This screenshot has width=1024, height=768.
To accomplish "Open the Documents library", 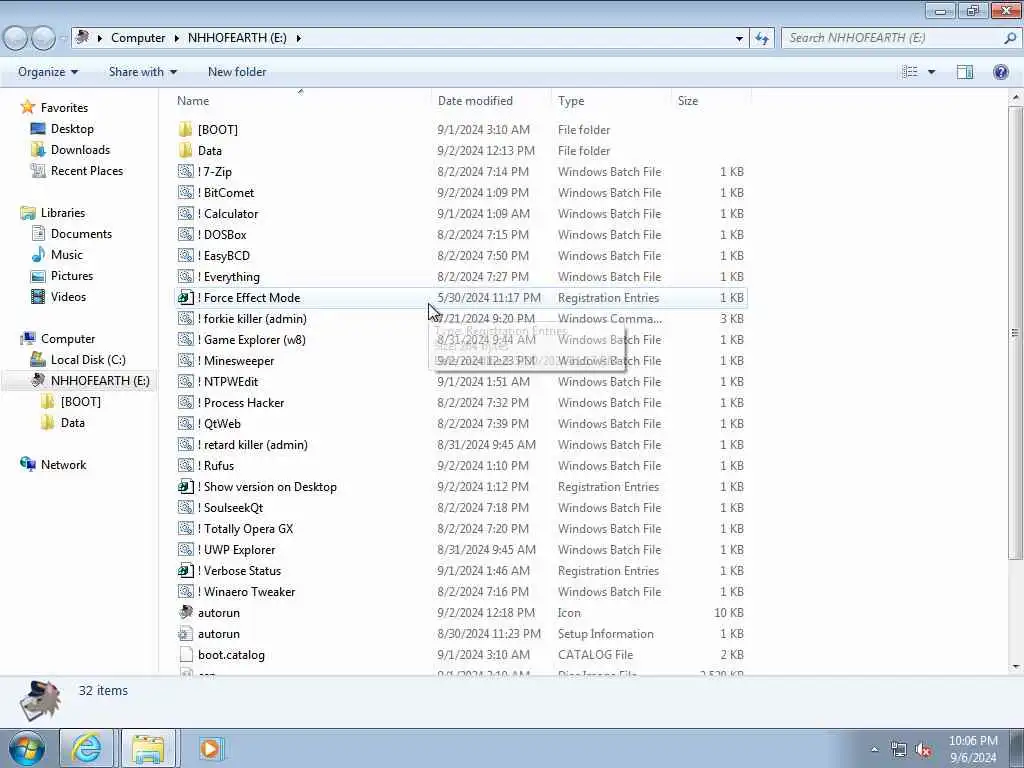I will 81,234.
